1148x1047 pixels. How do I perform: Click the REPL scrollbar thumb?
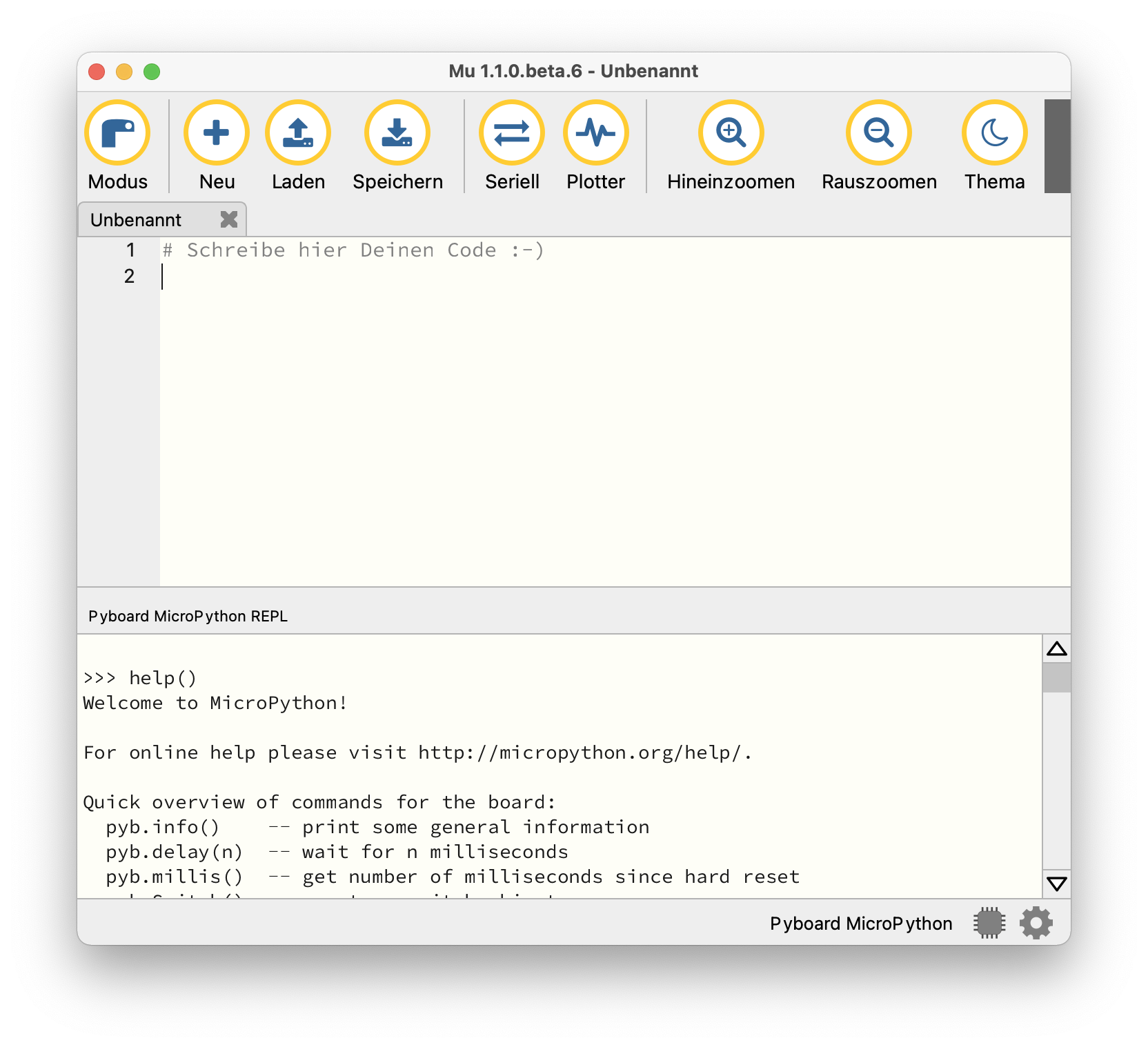tap(1056, 677)
